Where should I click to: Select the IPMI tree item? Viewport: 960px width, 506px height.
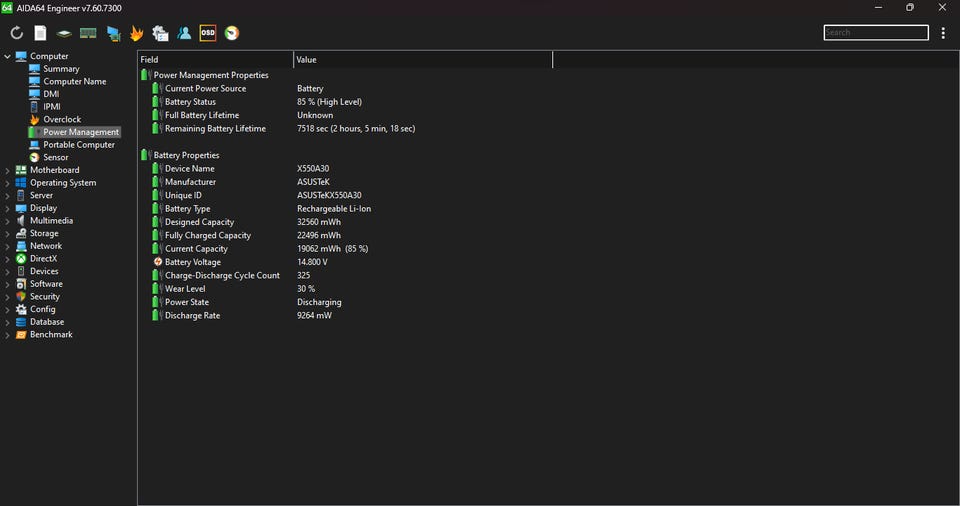coord(51,107)
